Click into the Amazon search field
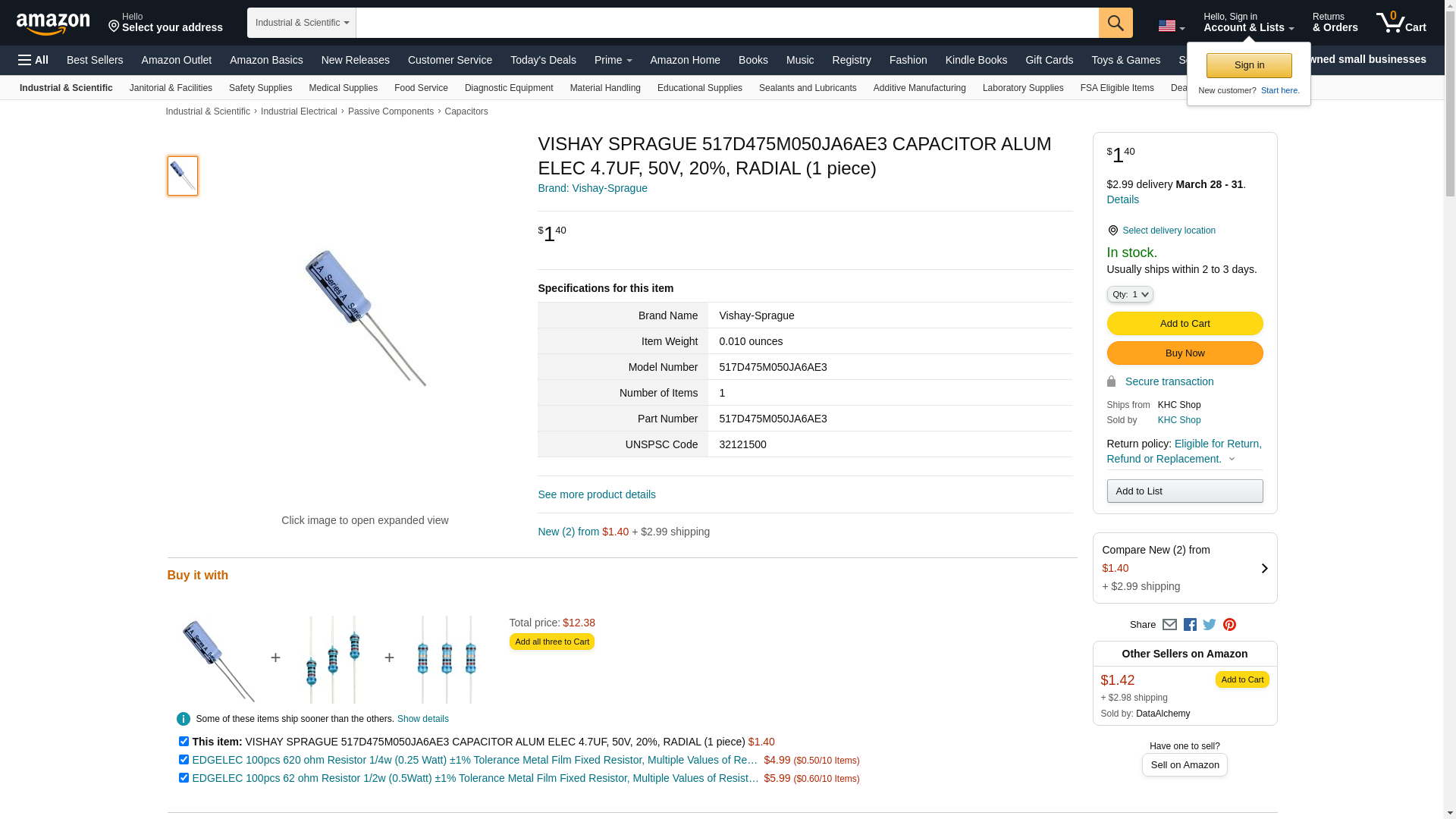The width and height of the screenshot is (1456, 819). 727,23
